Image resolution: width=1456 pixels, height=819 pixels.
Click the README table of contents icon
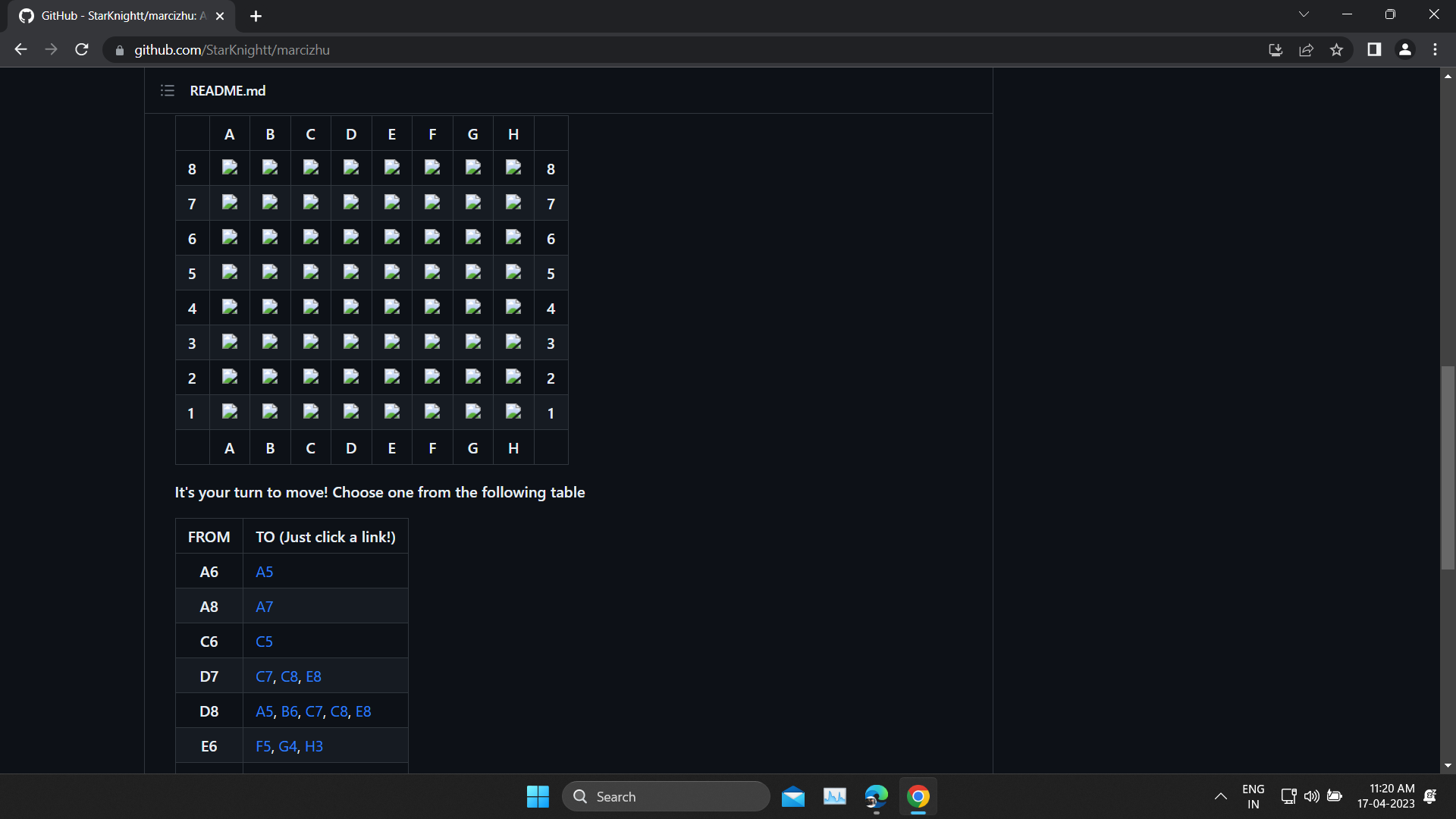(x=167, y=90)
